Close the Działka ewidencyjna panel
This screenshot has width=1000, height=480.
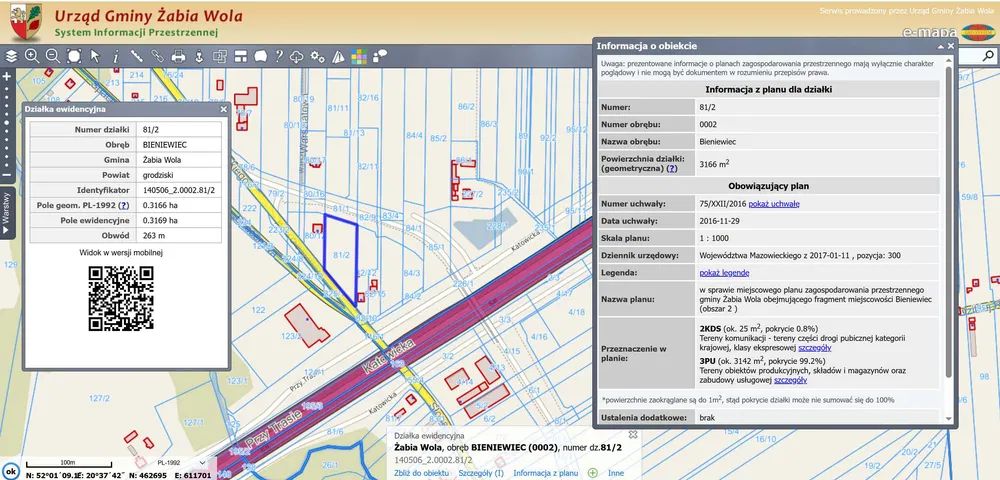point(224,109)
